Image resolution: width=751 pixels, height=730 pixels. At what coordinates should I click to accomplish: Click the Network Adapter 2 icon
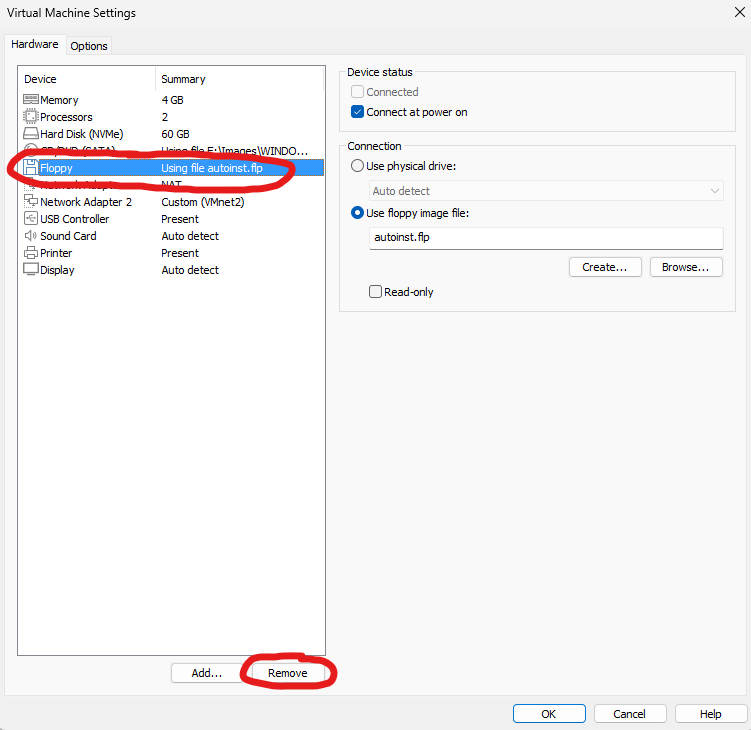click(x=30, y=202)
